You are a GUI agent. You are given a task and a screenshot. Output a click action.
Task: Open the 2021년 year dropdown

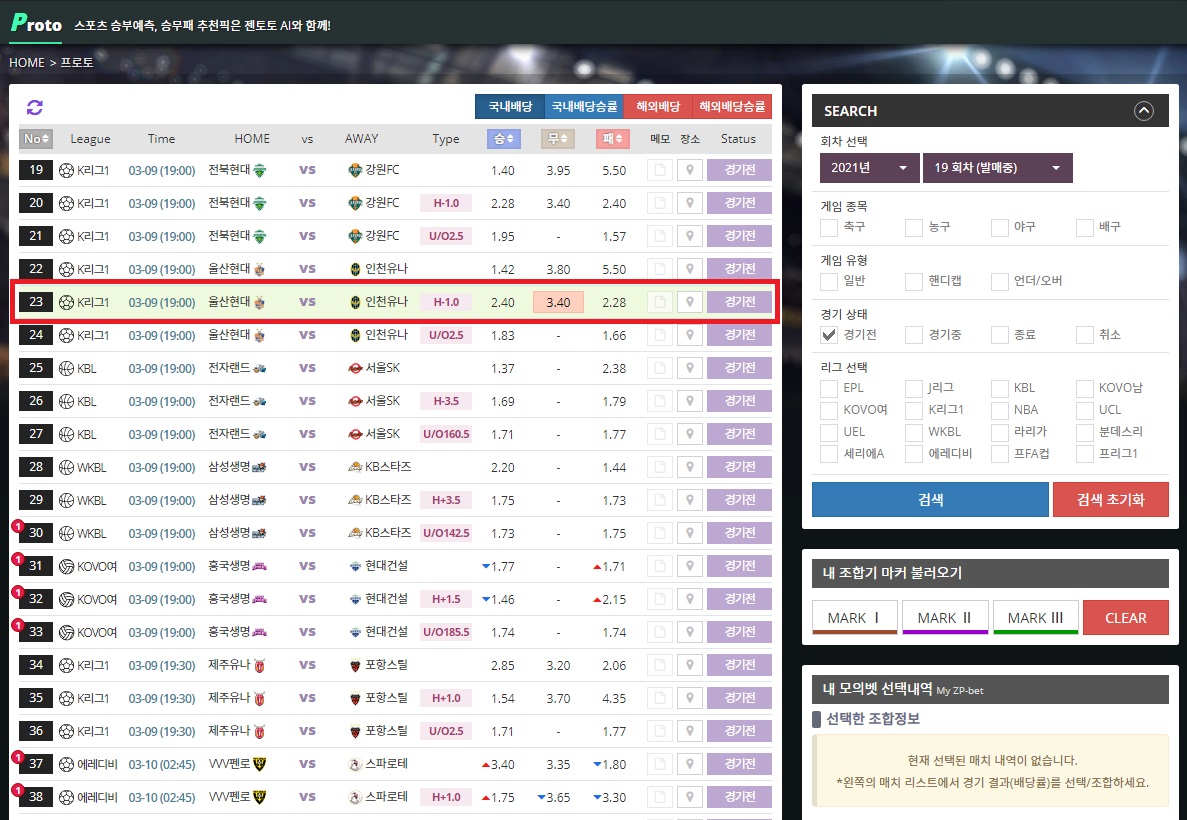tap(868, 168)
